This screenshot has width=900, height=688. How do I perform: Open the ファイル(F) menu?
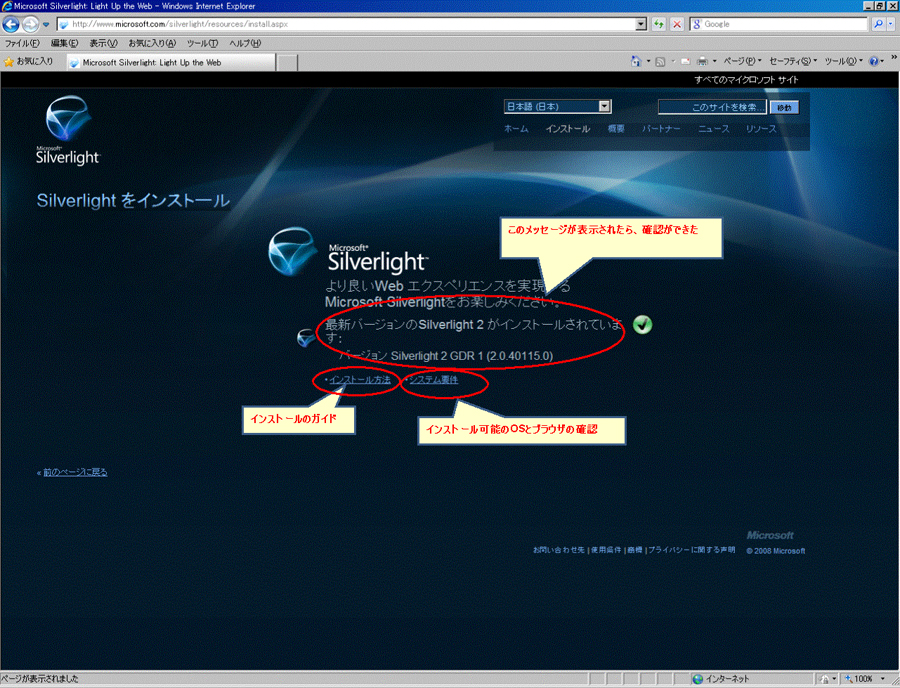pos(22,44)
